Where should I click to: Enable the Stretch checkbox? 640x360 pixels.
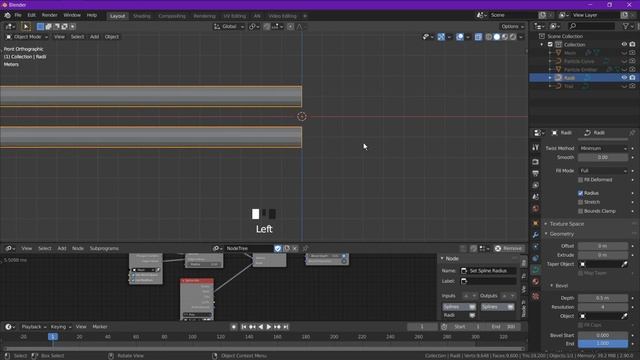tap(580, 202)
